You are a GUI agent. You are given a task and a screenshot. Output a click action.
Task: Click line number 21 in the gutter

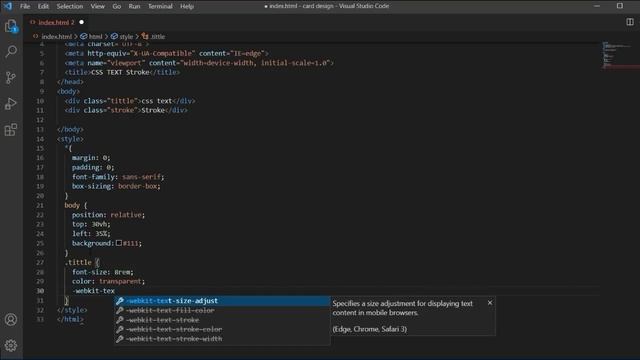coord(40,205)
